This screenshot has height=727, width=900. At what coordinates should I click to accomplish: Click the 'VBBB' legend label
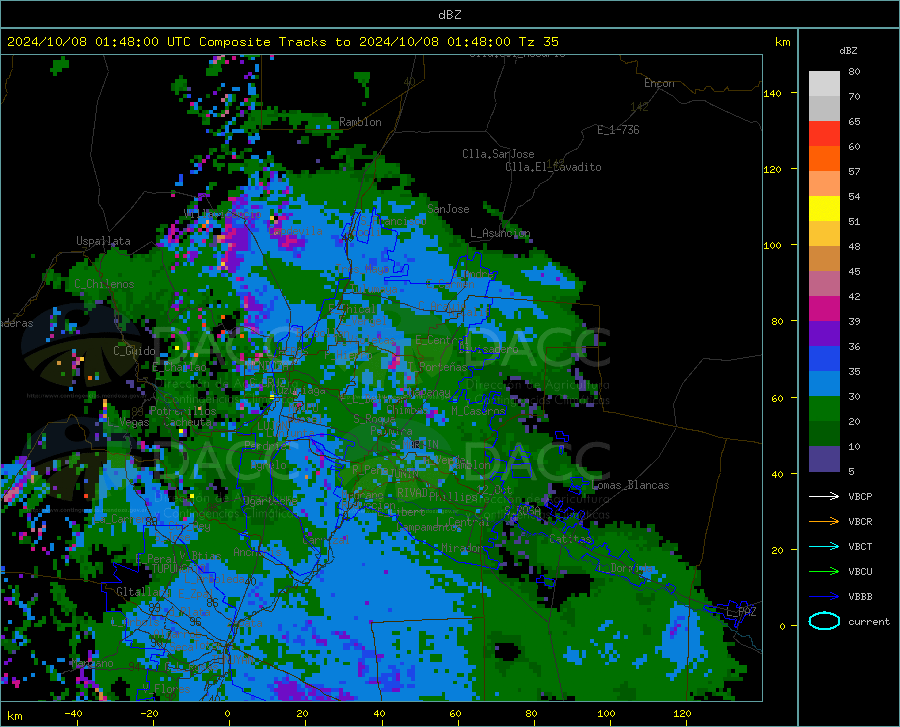click(860, 596)
